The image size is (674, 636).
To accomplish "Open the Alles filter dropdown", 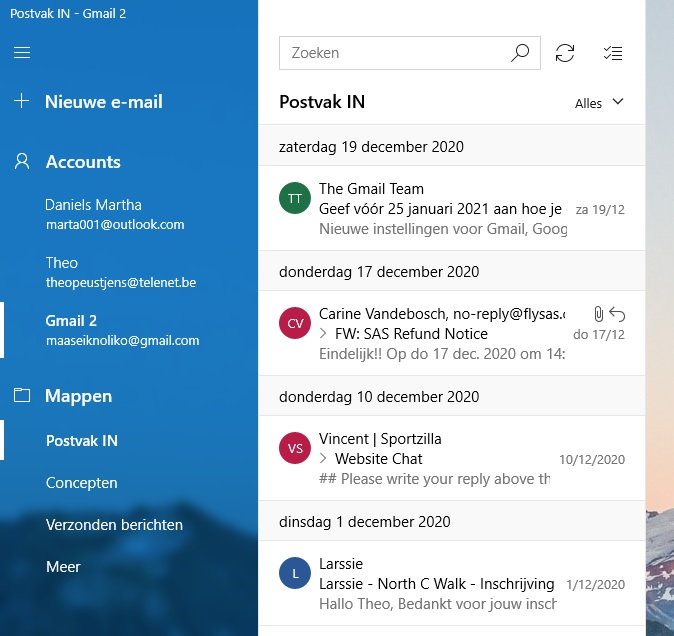I will [x=599, y=102].
